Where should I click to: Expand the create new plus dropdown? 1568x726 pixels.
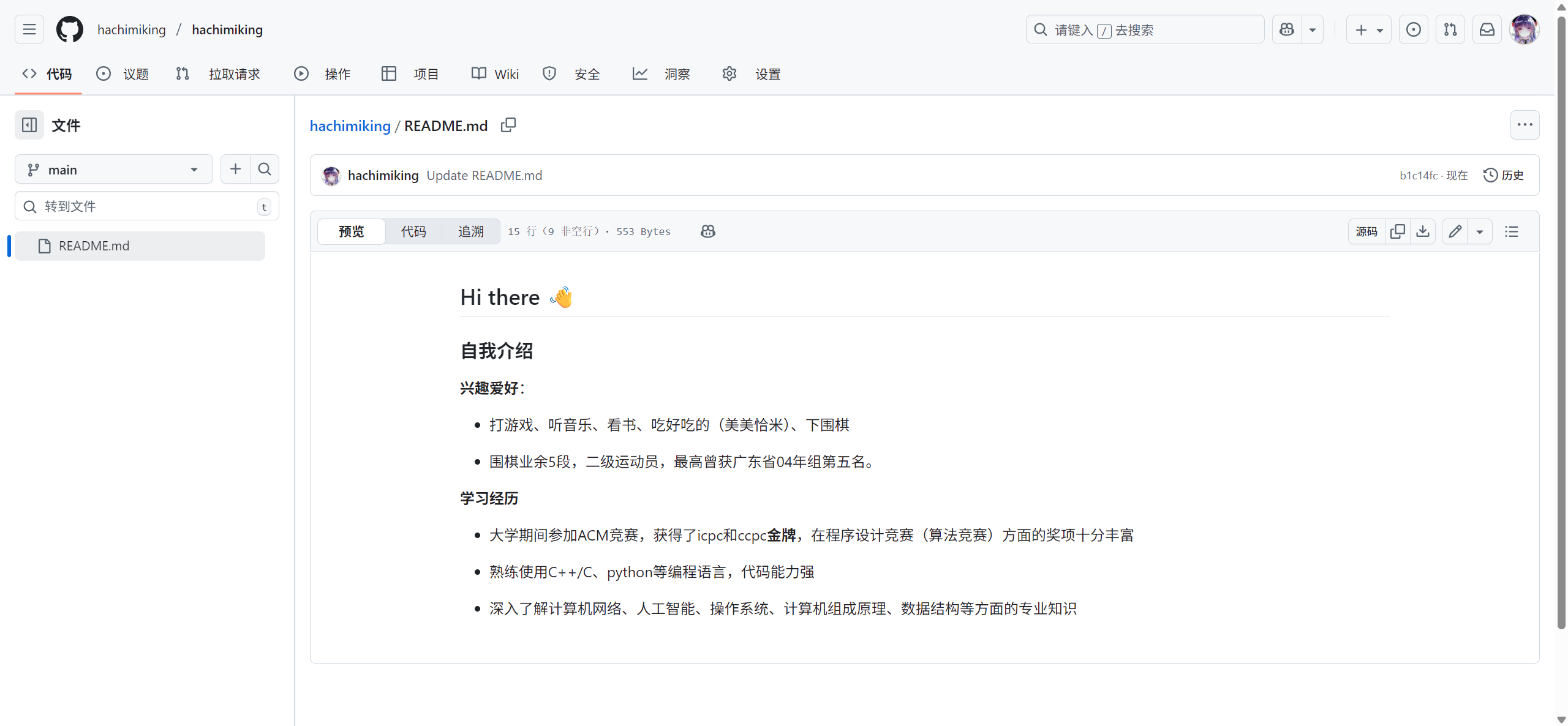point(1368,29)
